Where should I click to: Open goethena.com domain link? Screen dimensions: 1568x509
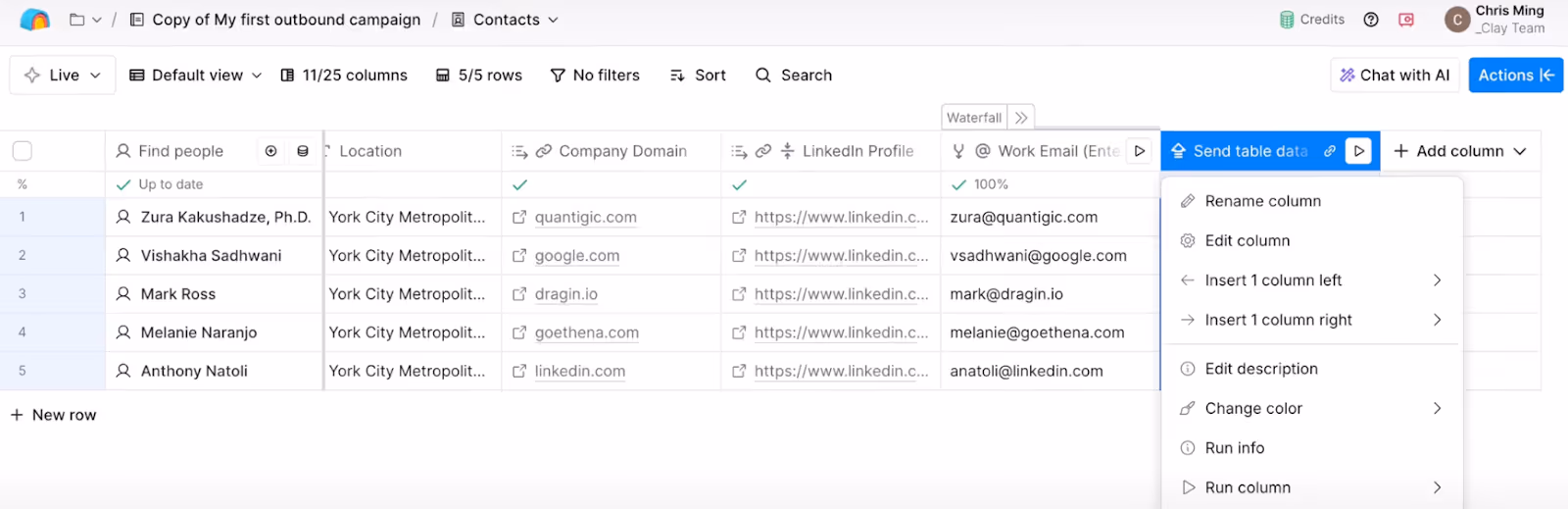click(586, 333)
